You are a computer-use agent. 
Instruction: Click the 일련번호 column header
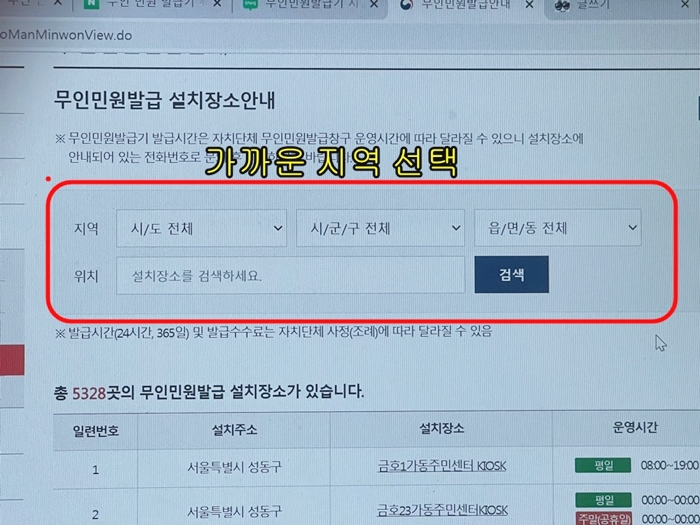click(x=96, y=431)
